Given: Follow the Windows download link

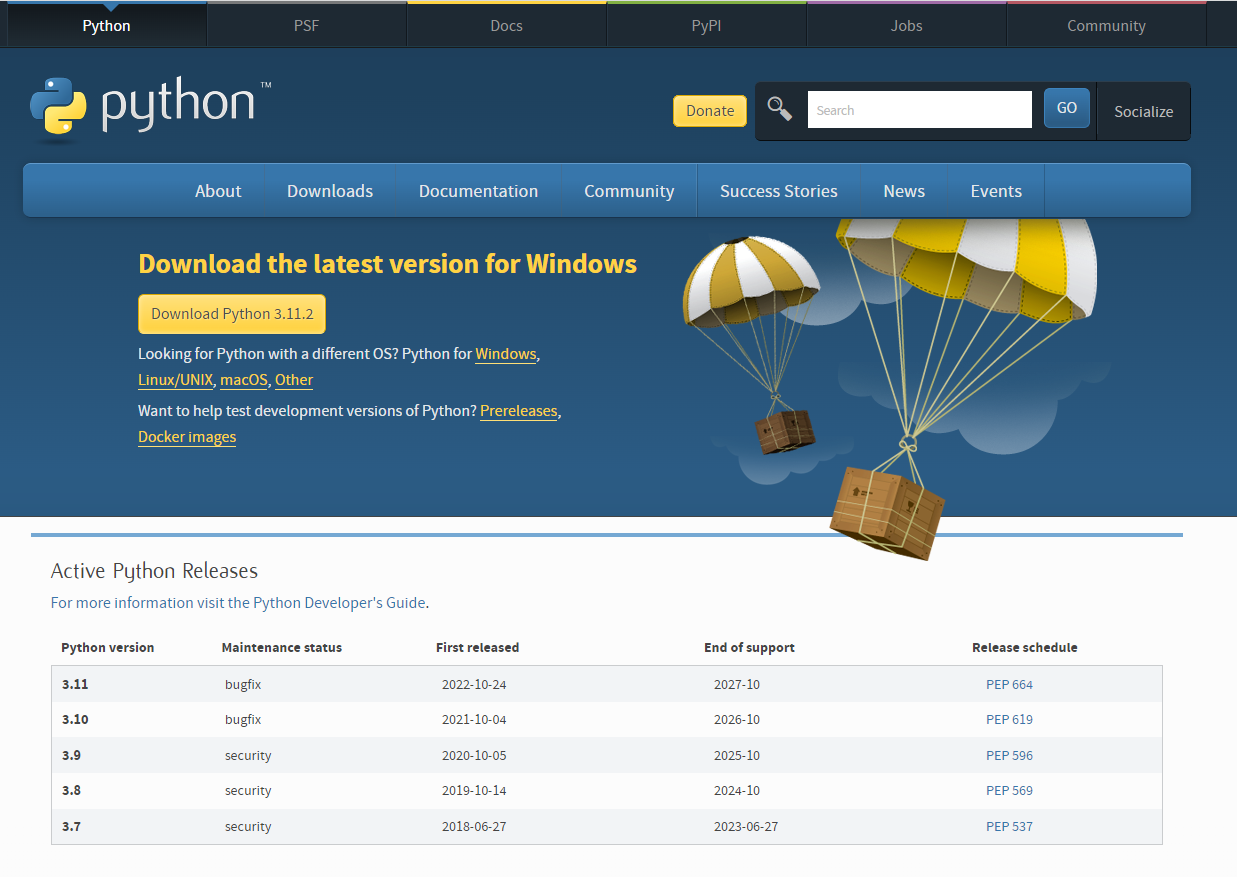Looking at the screenshot, I should click(x=506, y=354).
